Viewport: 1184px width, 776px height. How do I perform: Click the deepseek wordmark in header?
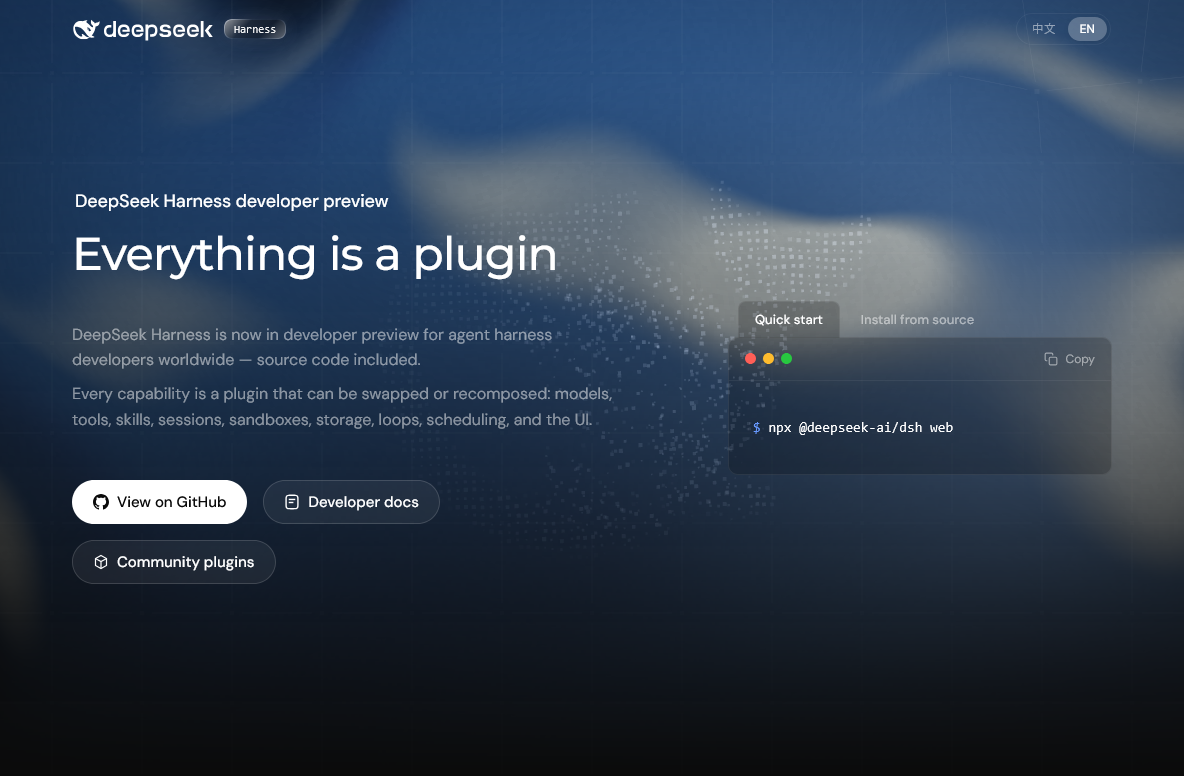coord(158,29)
